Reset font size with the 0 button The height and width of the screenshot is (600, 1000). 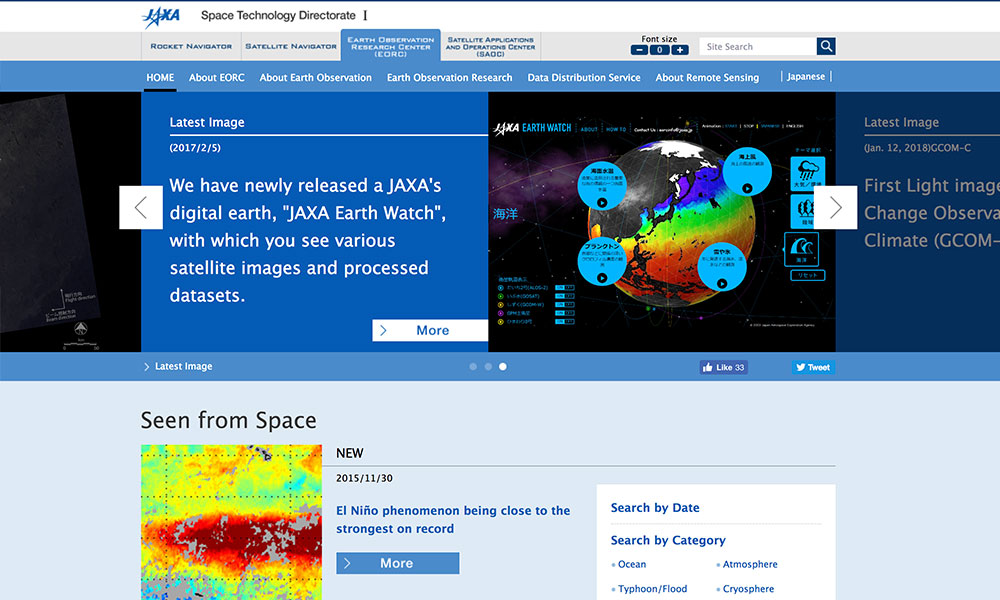click(x=659, y=50)
